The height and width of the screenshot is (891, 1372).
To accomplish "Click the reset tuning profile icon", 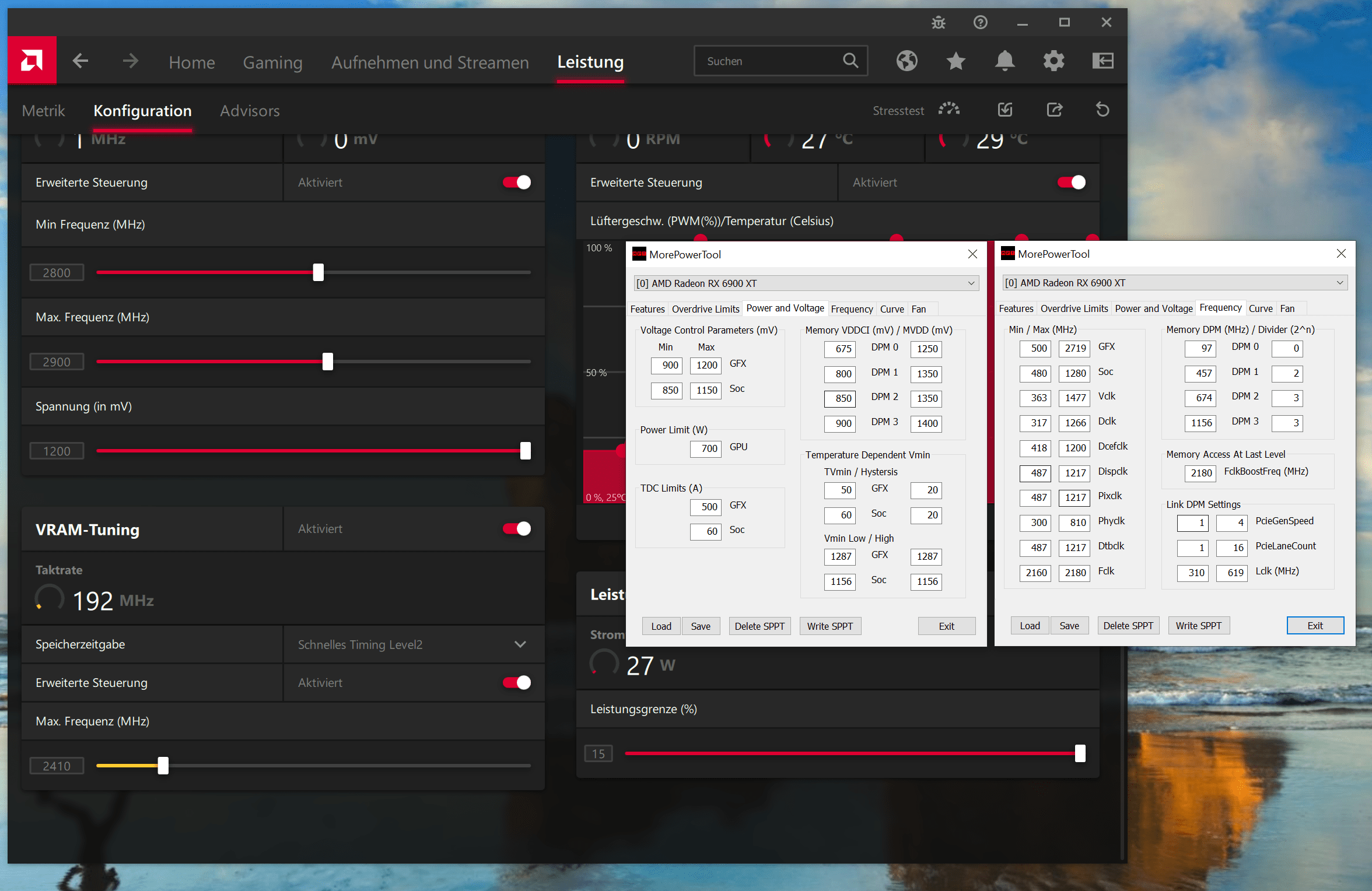I will click(x=1102, y=110).
